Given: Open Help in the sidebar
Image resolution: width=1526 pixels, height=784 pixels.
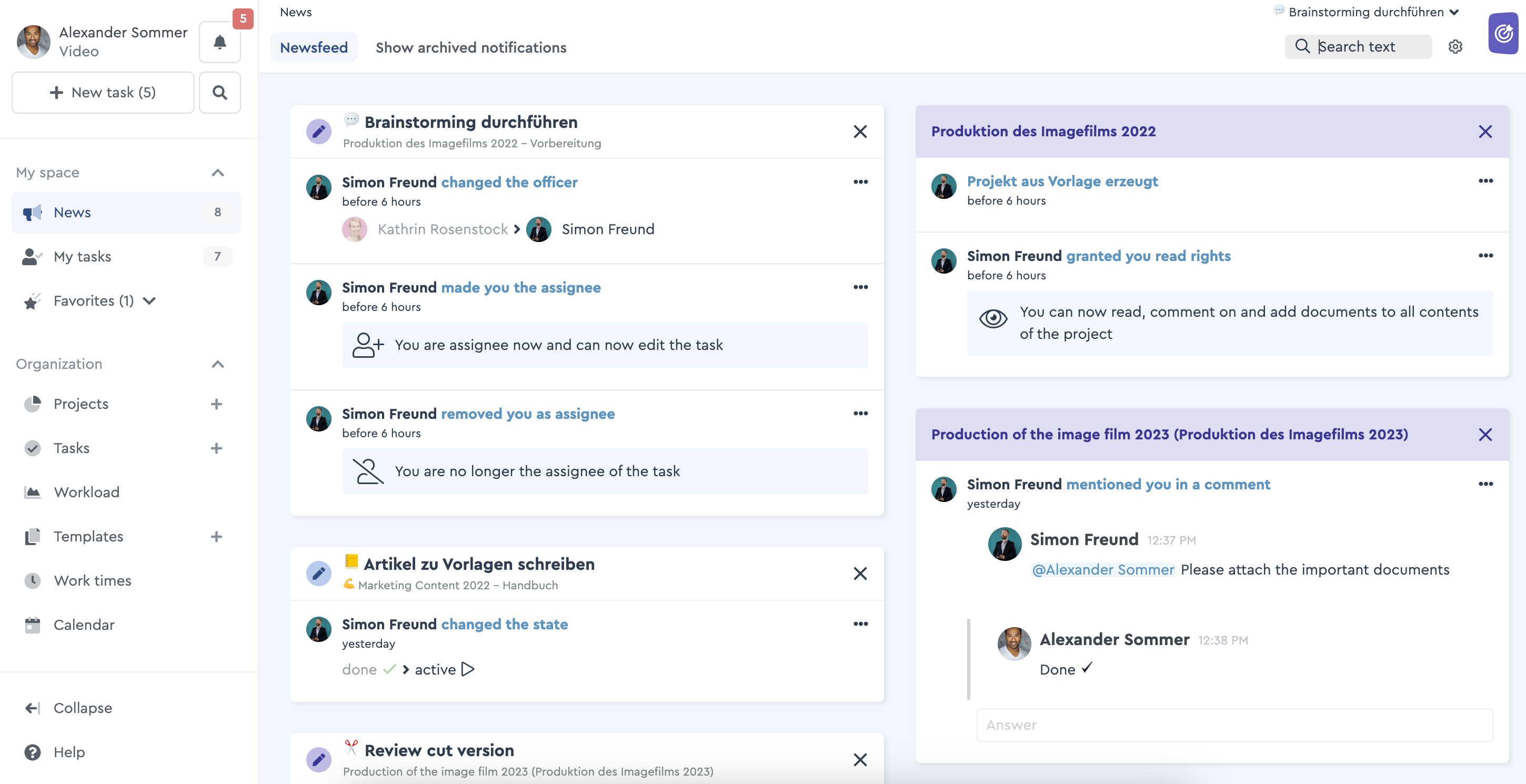Looking at the screenshot, I should 55,752.
